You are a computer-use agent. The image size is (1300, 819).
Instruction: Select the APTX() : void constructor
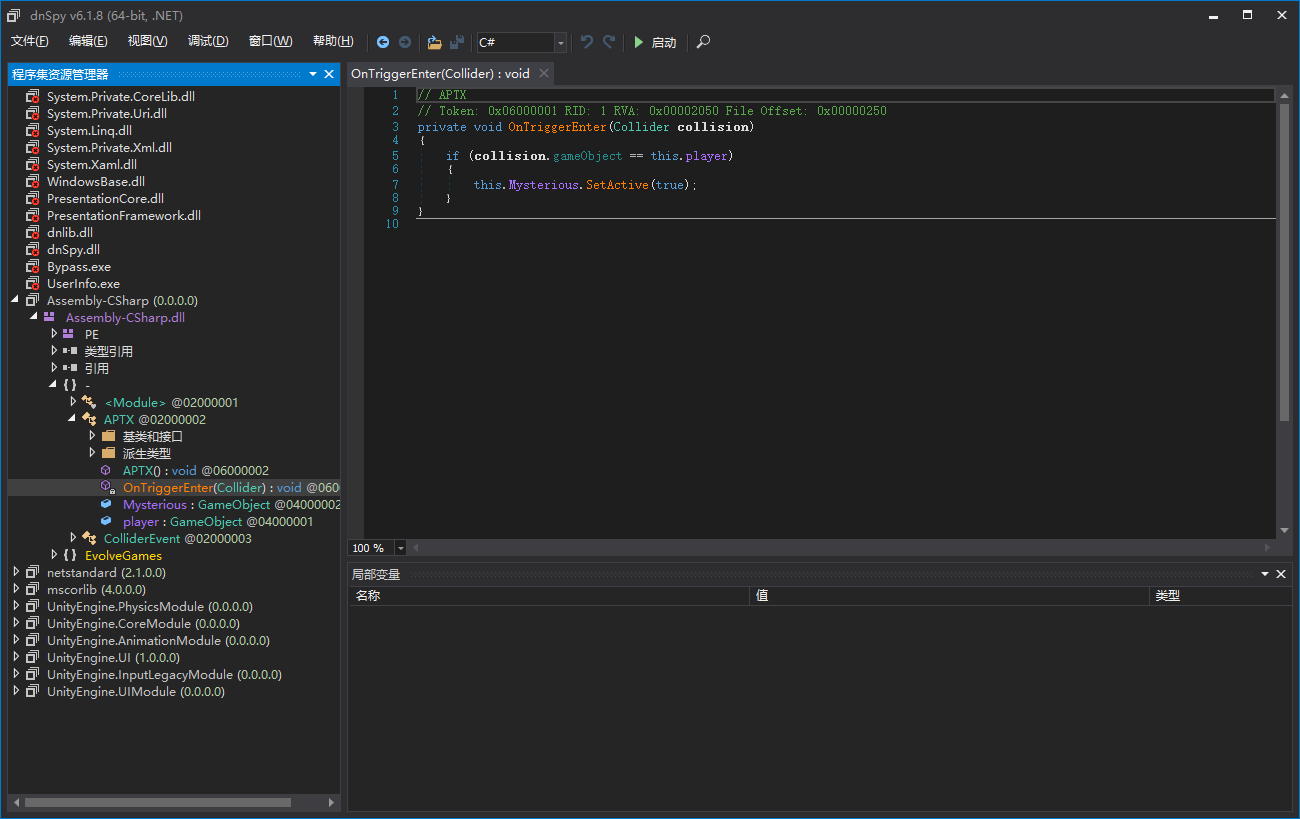[196, 470]
